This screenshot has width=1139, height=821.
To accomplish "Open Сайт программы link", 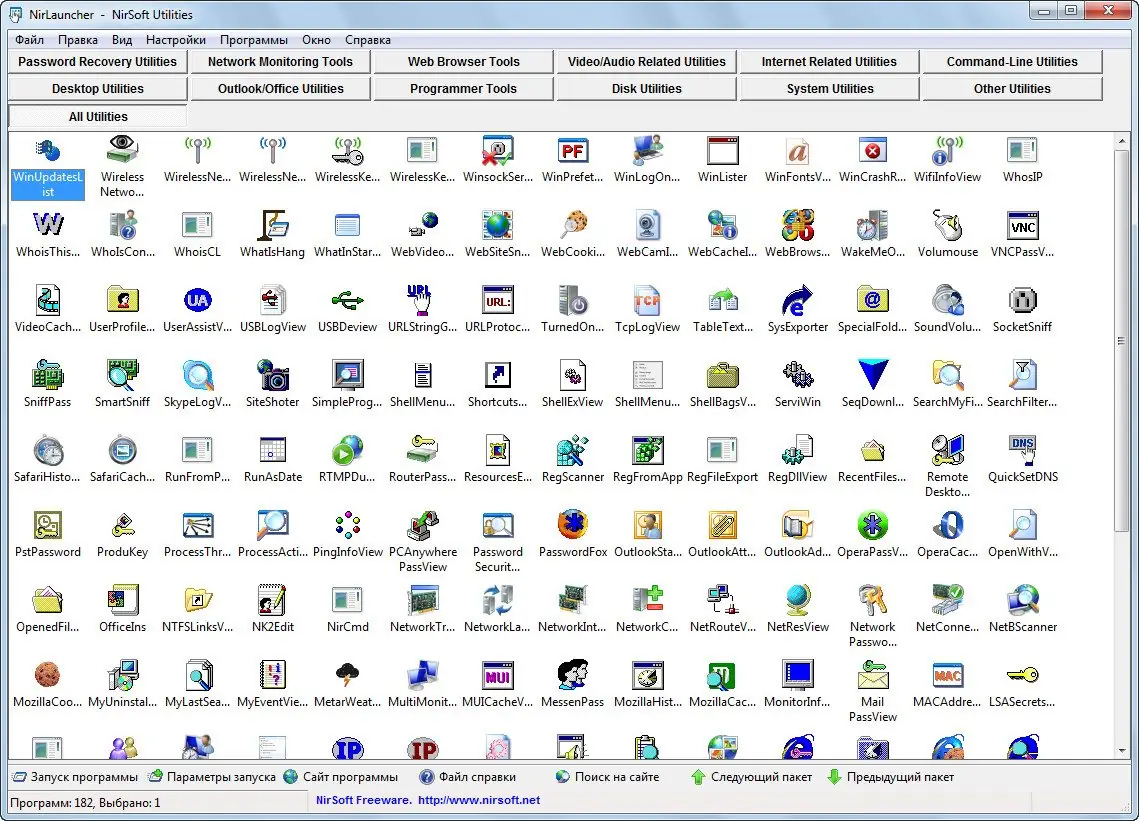I will click(x=341, y=777).
